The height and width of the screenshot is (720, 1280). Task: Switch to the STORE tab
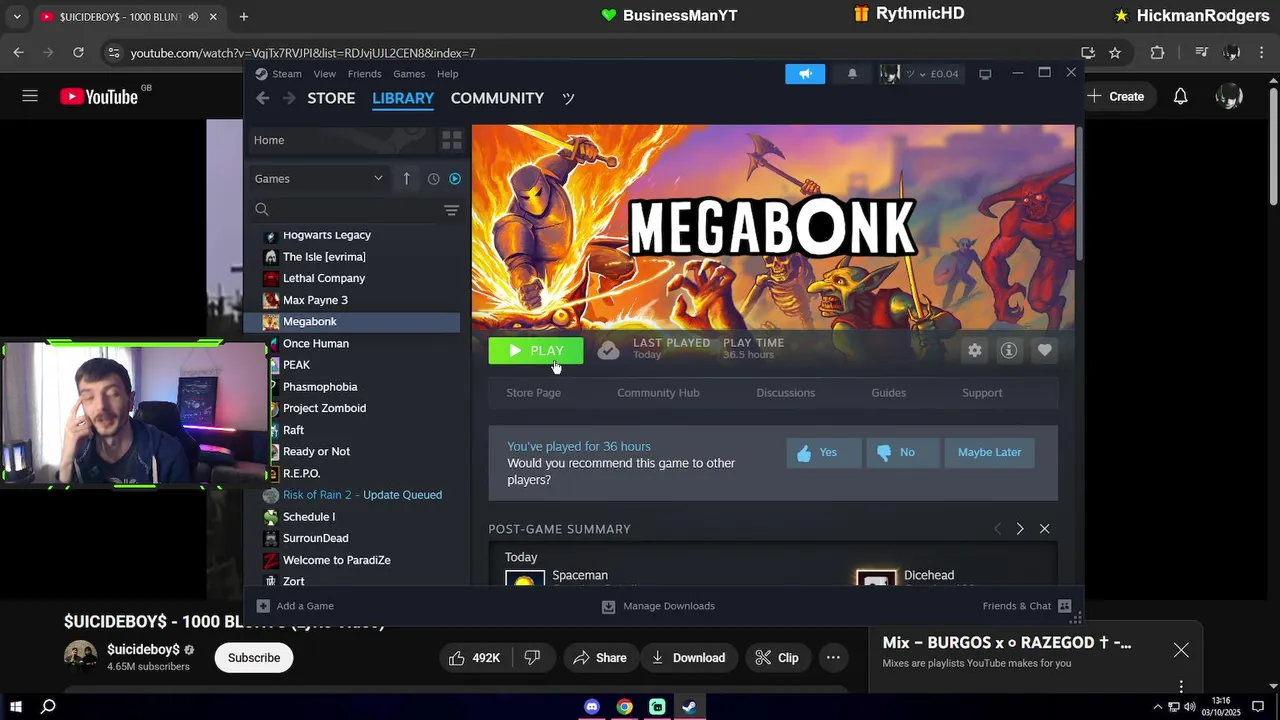[x=331, y=98]
